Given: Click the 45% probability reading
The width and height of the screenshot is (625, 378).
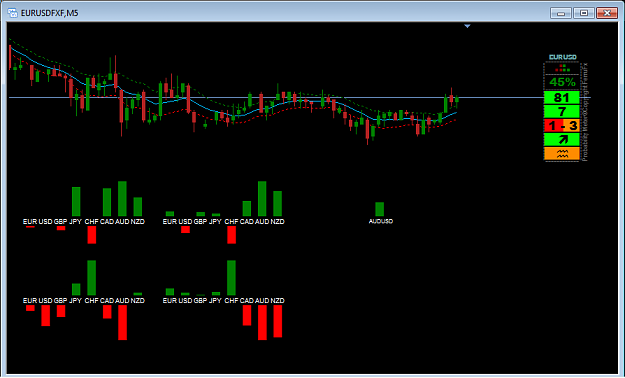Looking at the screenshot, I should (x=562, y=83).
